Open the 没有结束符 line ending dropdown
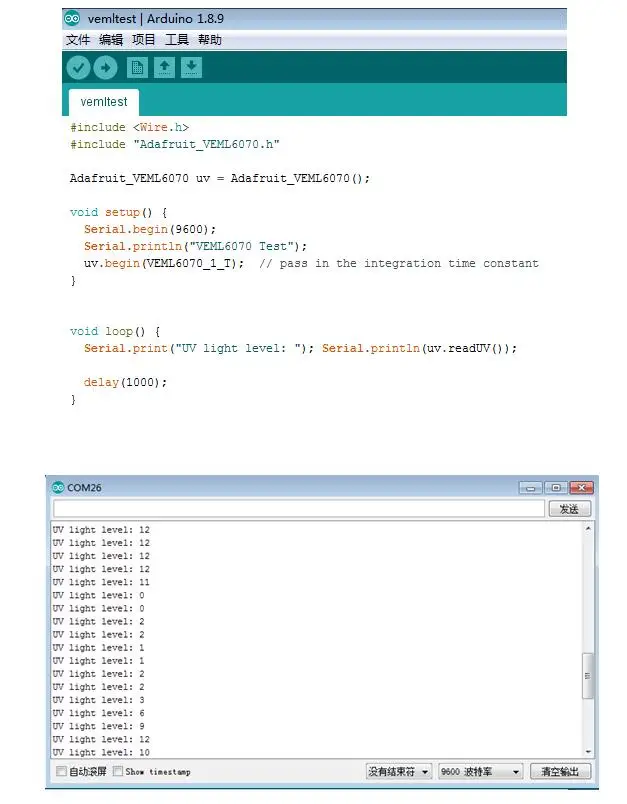Image resolution: width=627 pixels, height=804 pixels. coord(398,772)
